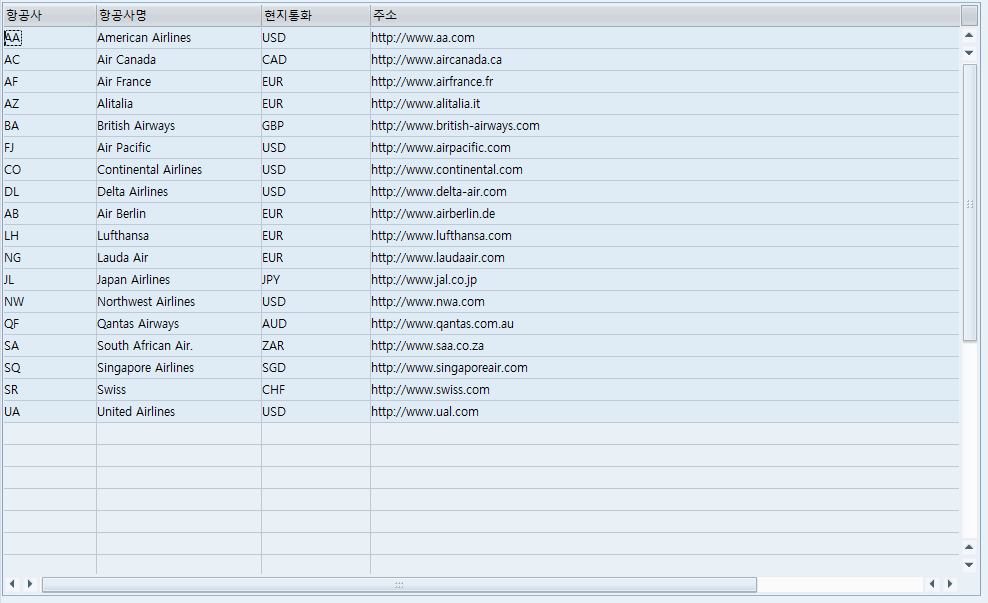Click the Air Berlin name cell
Viewport: 988px width, 603px height.
179,214
